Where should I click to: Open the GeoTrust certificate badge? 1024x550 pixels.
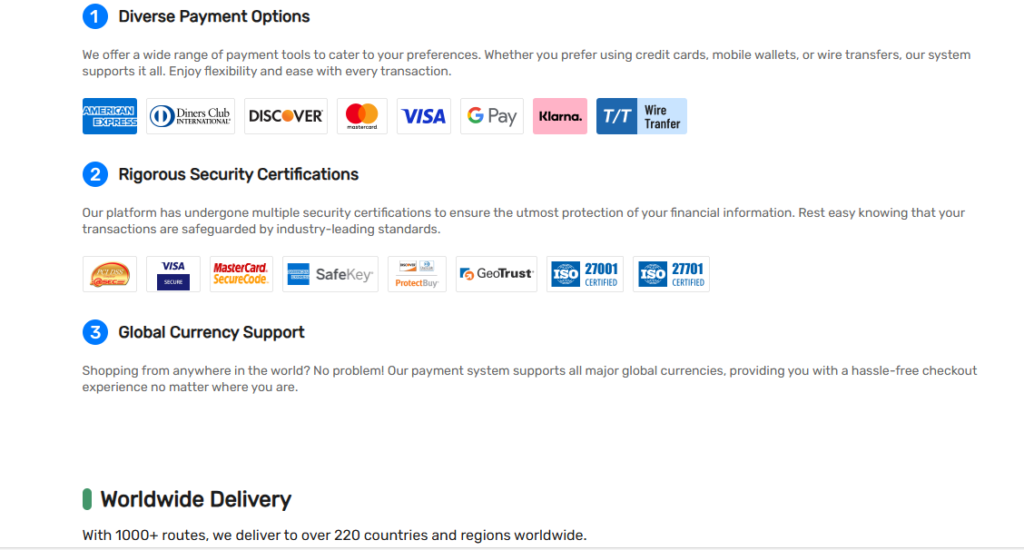coord(496,274)
